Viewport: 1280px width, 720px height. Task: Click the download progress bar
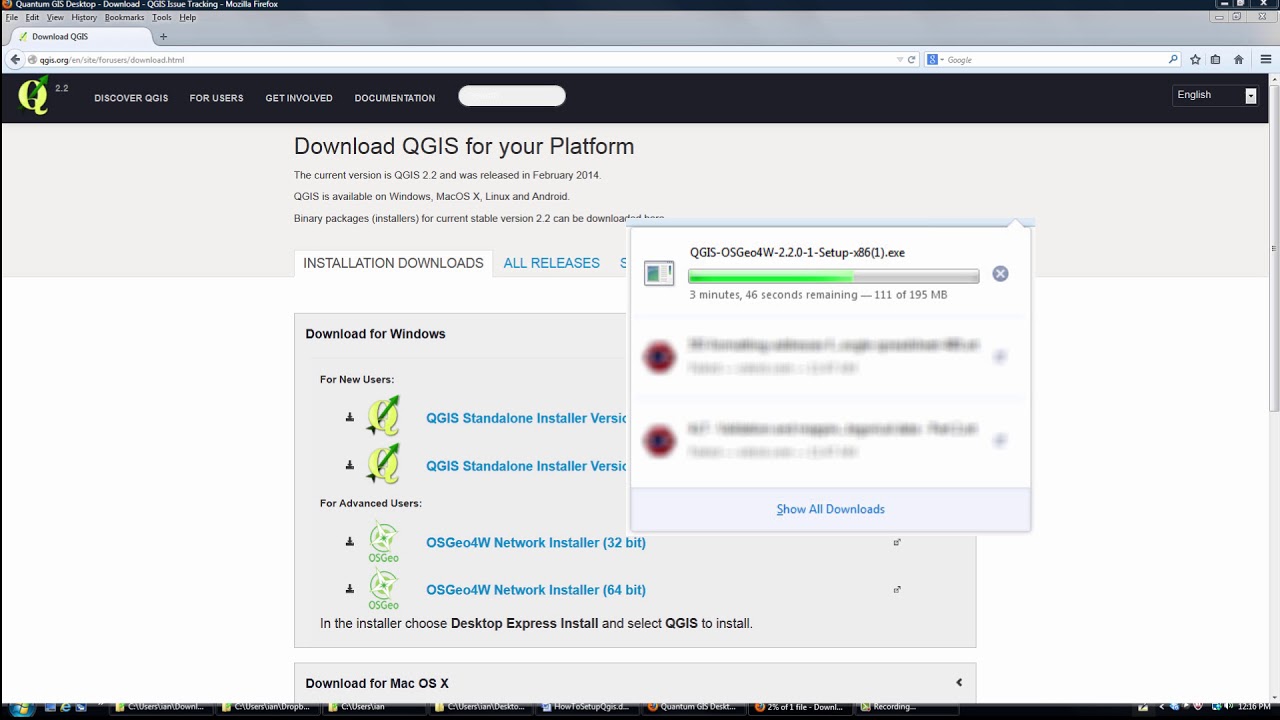834,276
